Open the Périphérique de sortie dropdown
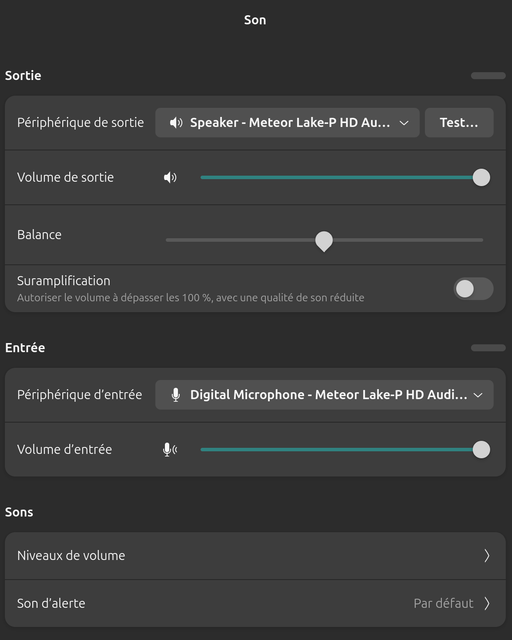Image resolution: width=512 pixels, height=640 pixels. (287, 122)
